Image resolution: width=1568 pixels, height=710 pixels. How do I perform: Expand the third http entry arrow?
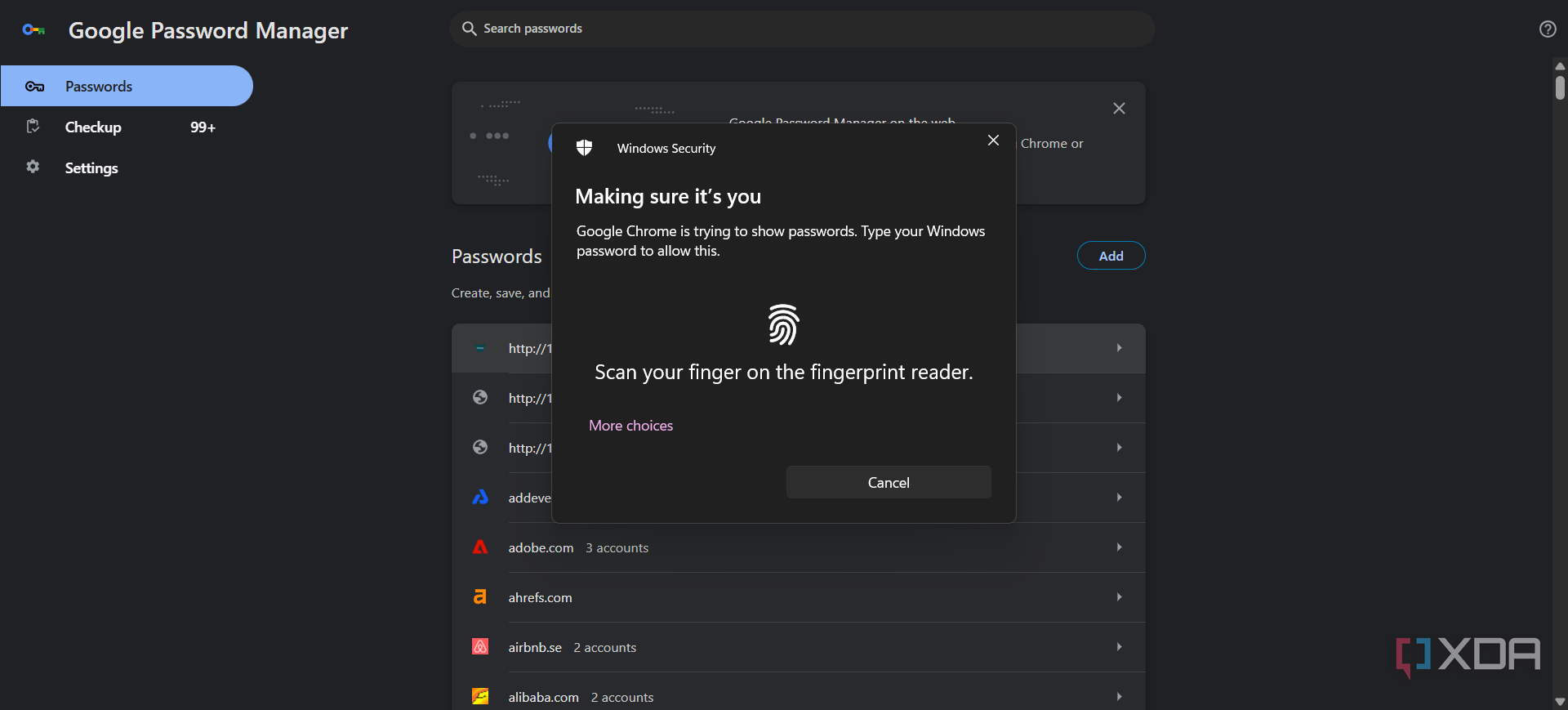click(1119, 448)
